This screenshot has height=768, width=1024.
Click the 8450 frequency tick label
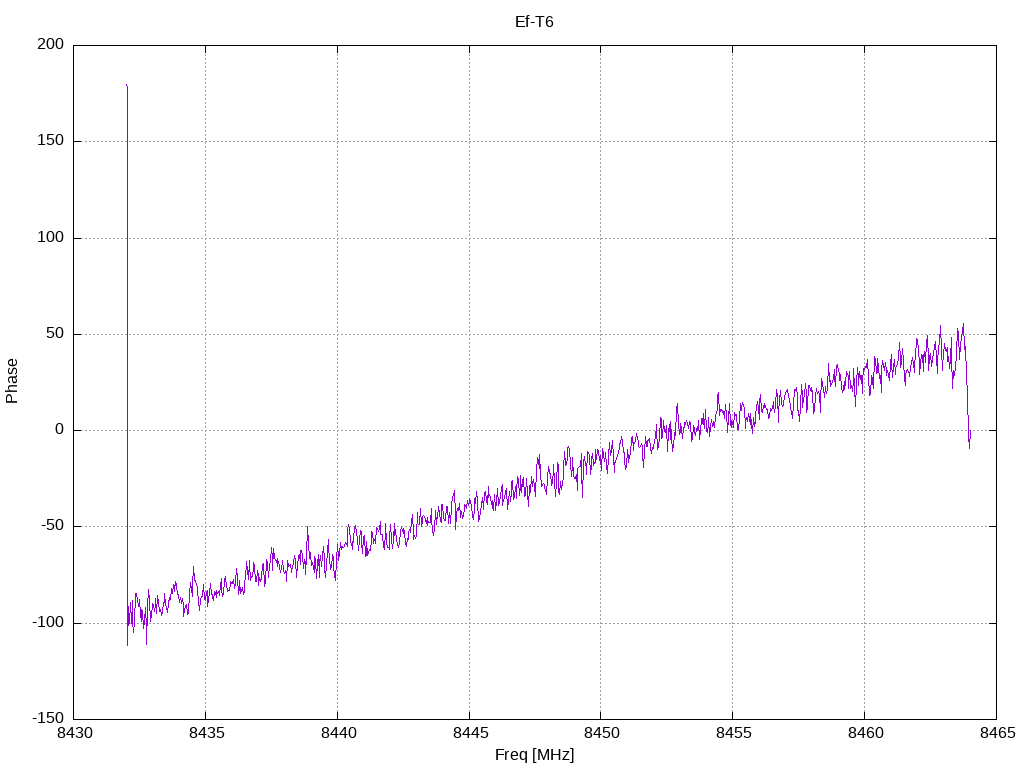click(600, 735)
